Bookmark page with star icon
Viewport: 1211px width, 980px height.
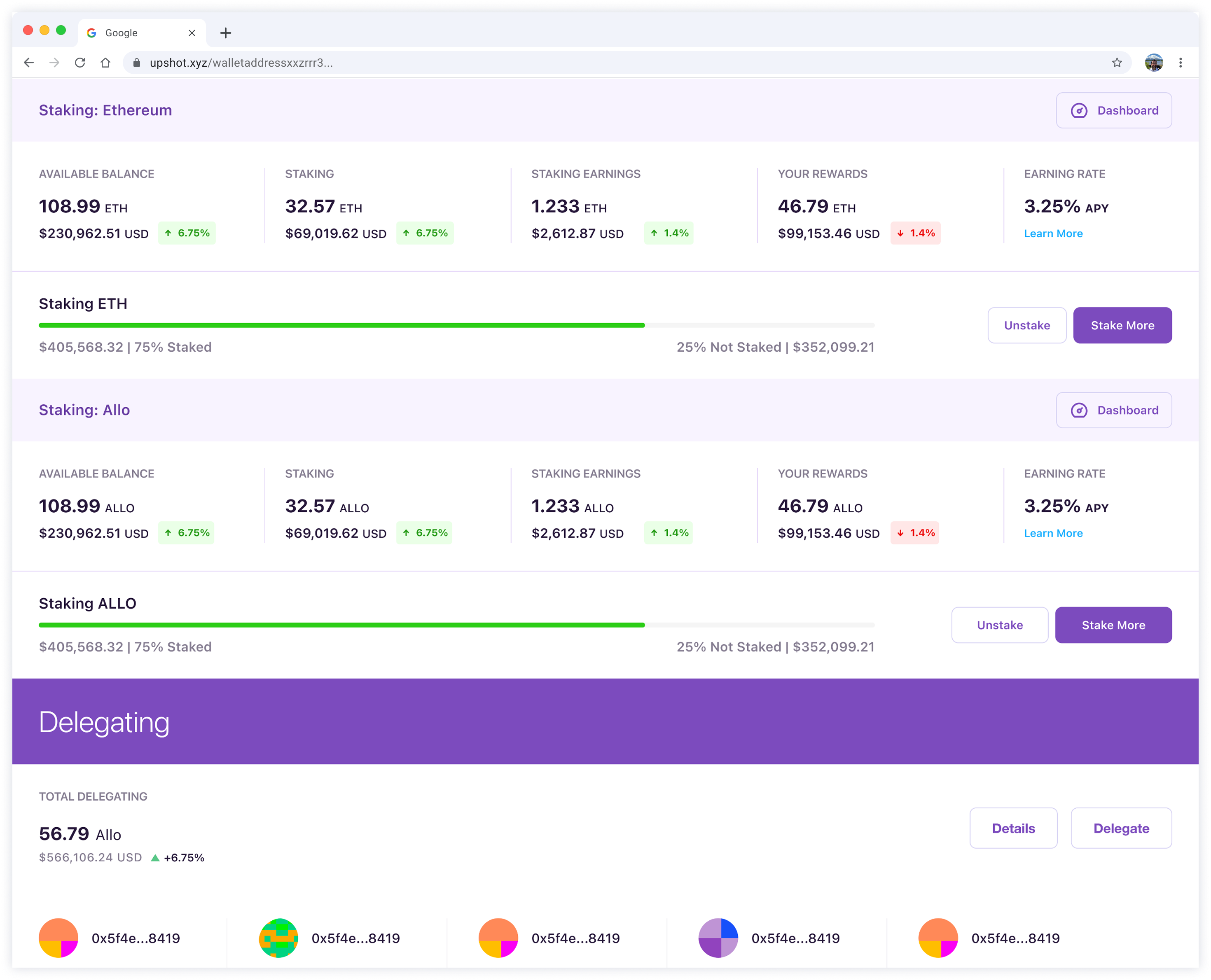(1117, 63)
